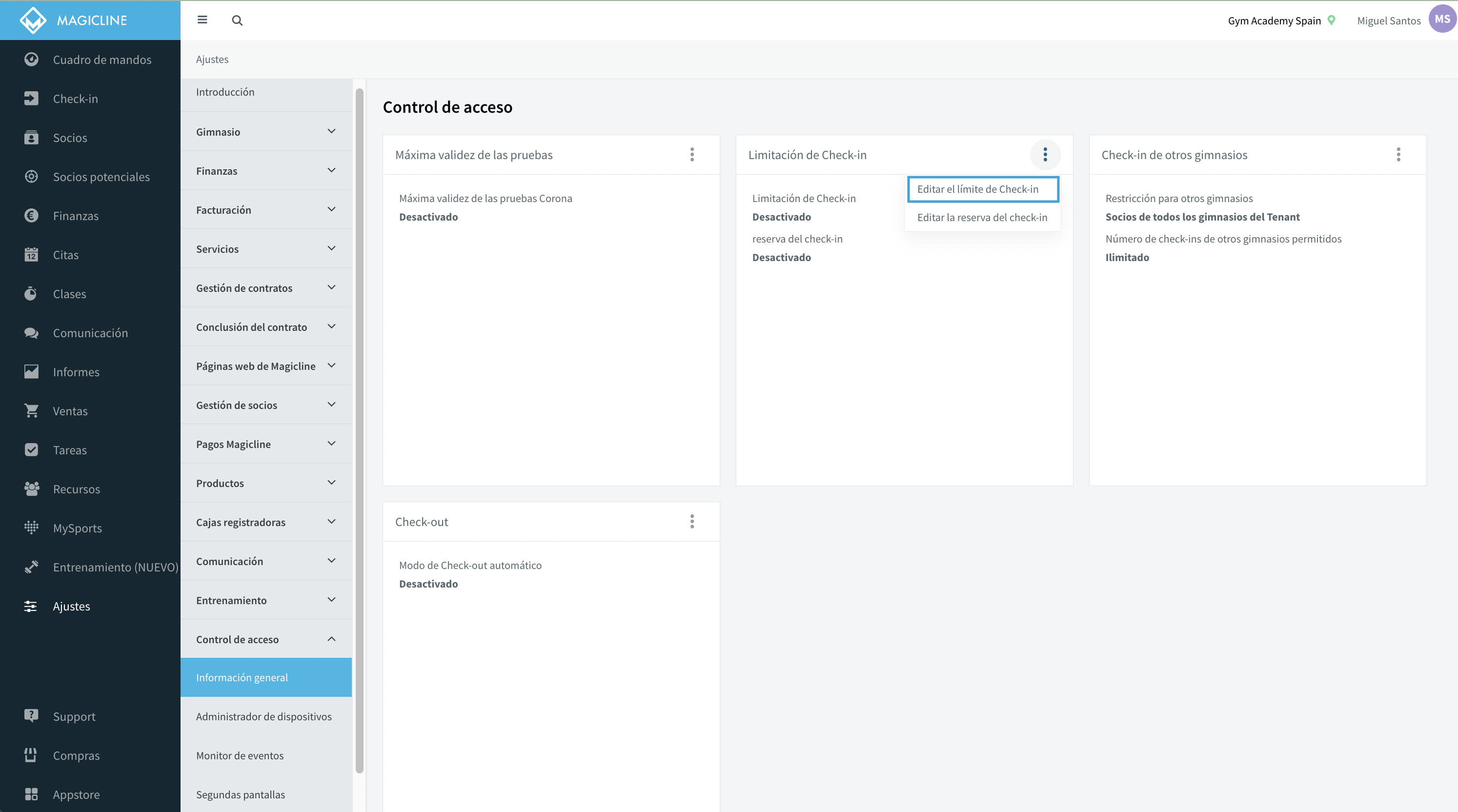
Task: Expand the Productos settings section
Action: tap(266, 483)
